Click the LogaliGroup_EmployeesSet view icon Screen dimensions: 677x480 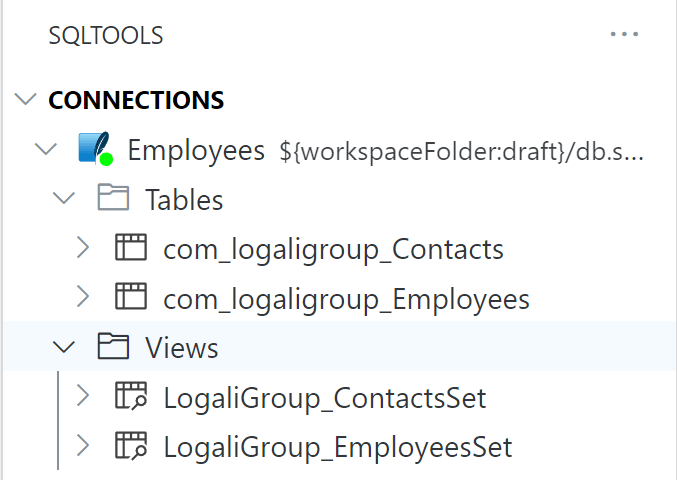click(131, 445)
